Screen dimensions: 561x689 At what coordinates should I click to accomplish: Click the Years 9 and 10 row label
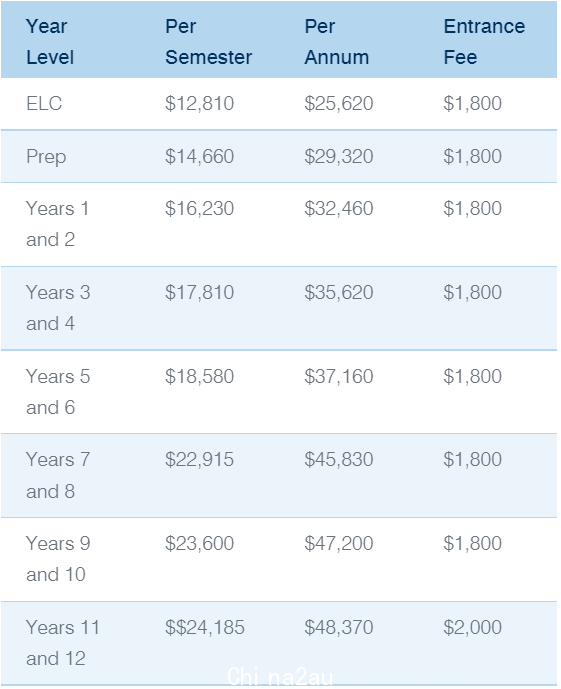pos(58,559)
